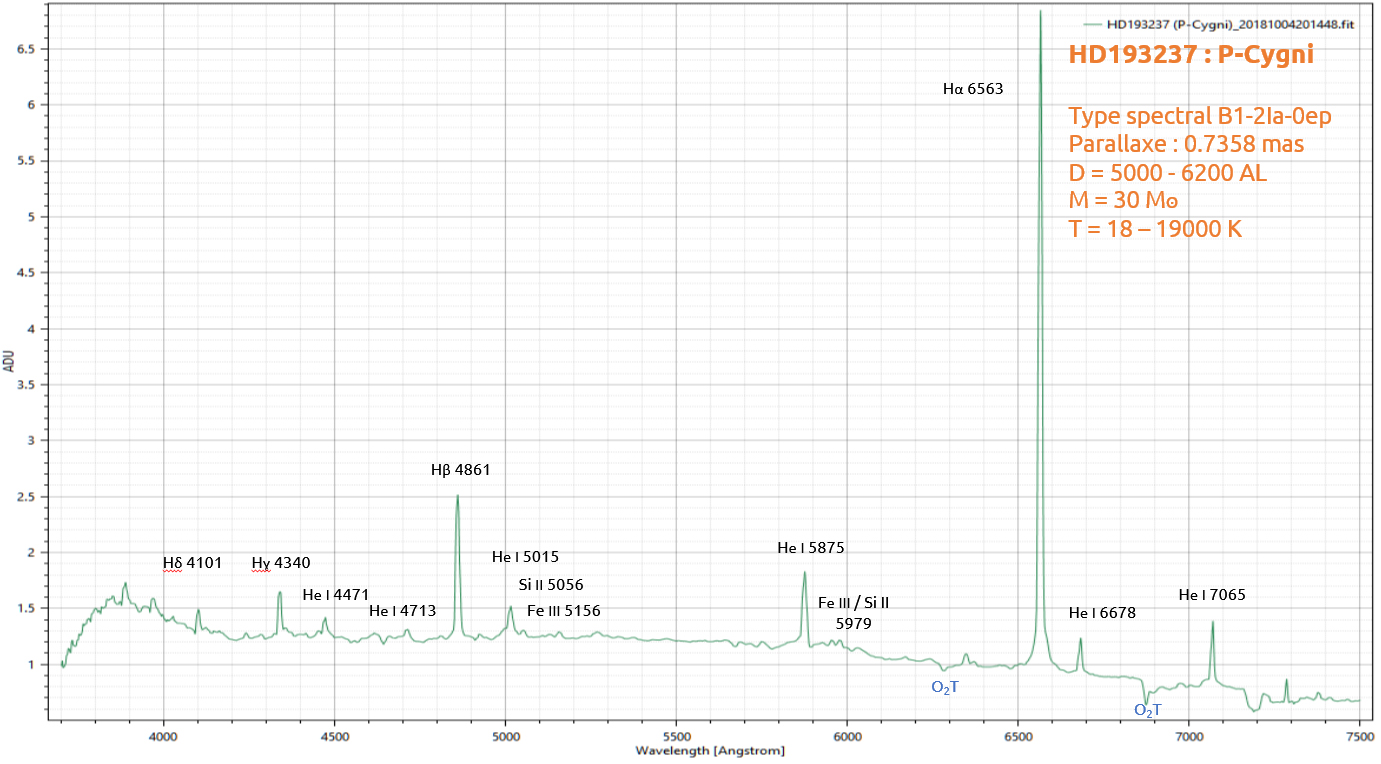Click the Hγ 4340 label

[x=281, y=564]
